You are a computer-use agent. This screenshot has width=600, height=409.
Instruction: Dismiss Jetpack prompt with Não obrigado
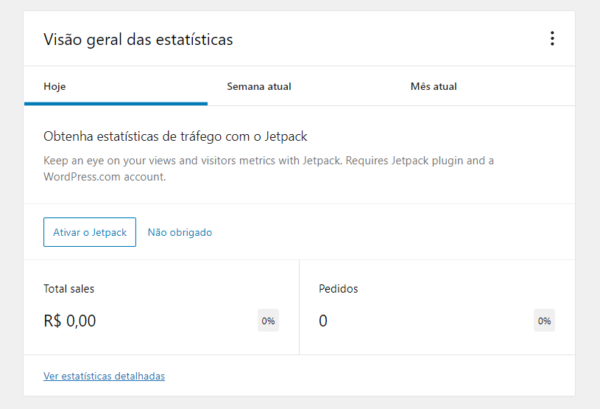click(x=180, y=232)
